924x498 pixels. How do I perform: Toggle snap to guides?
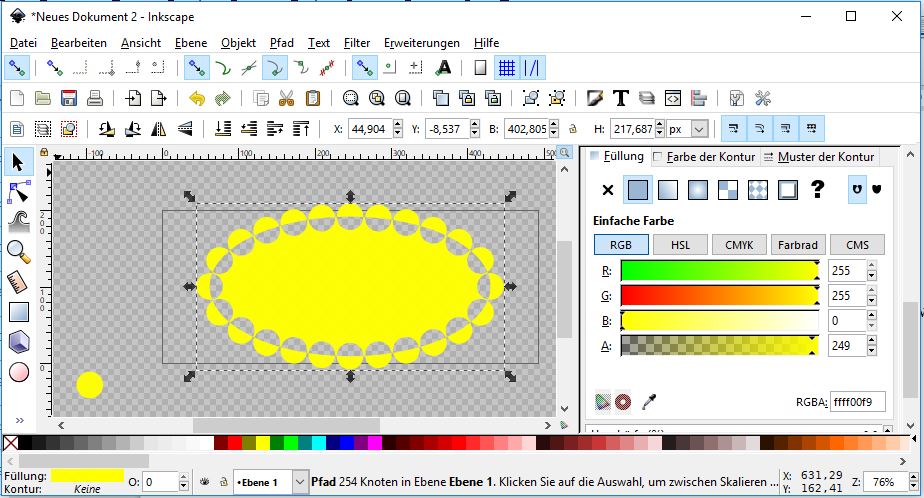pyautogui.click(x=532, y=68)
